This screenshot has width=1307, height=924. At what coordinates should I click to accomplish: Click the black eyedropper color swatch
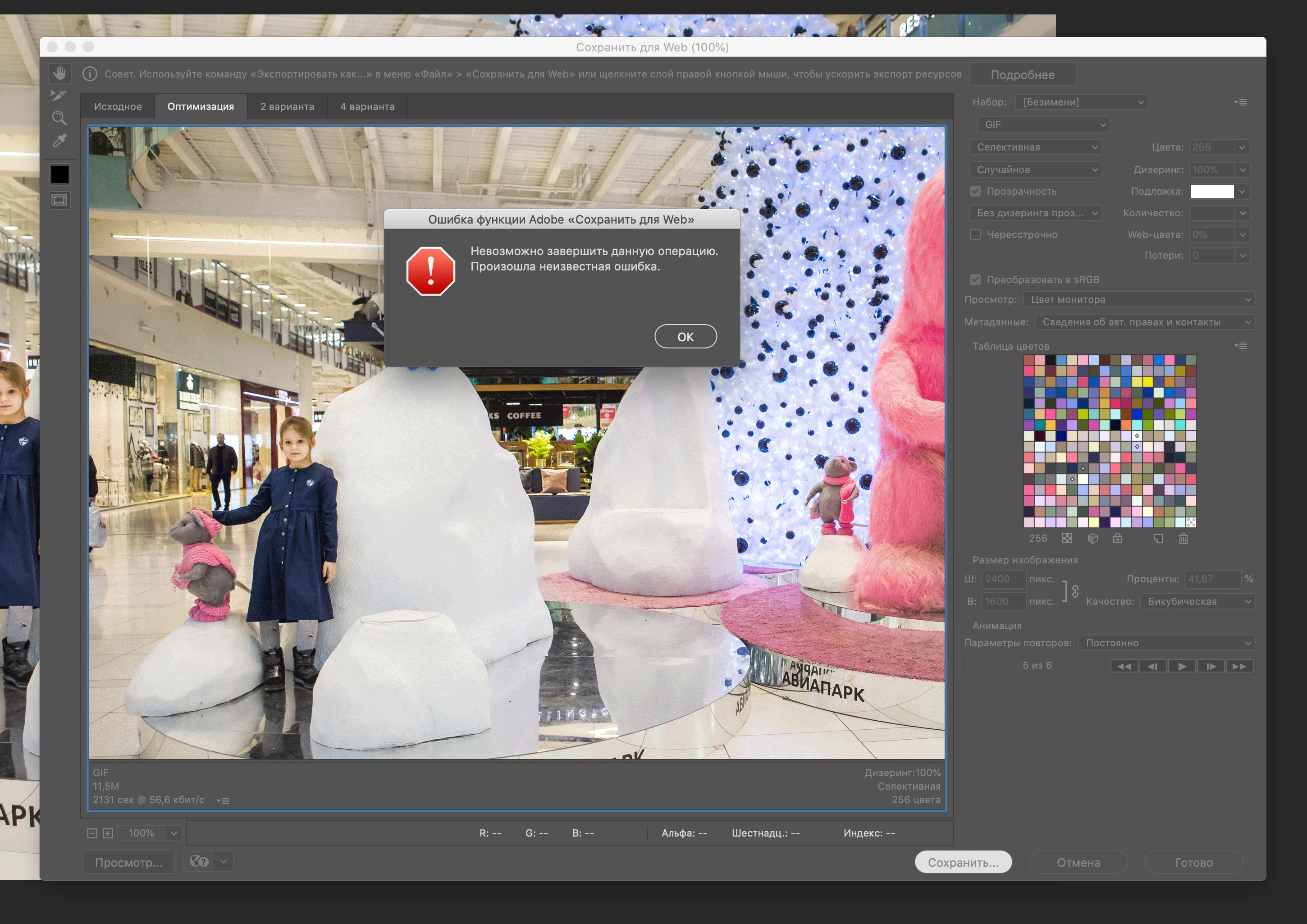coord(60,174)
